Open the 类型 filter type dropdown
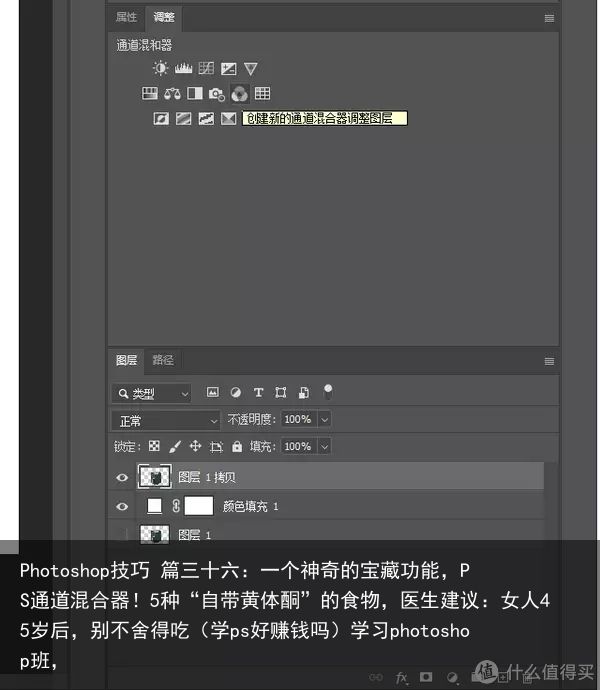Screen dimensions: 600x690 151,393
